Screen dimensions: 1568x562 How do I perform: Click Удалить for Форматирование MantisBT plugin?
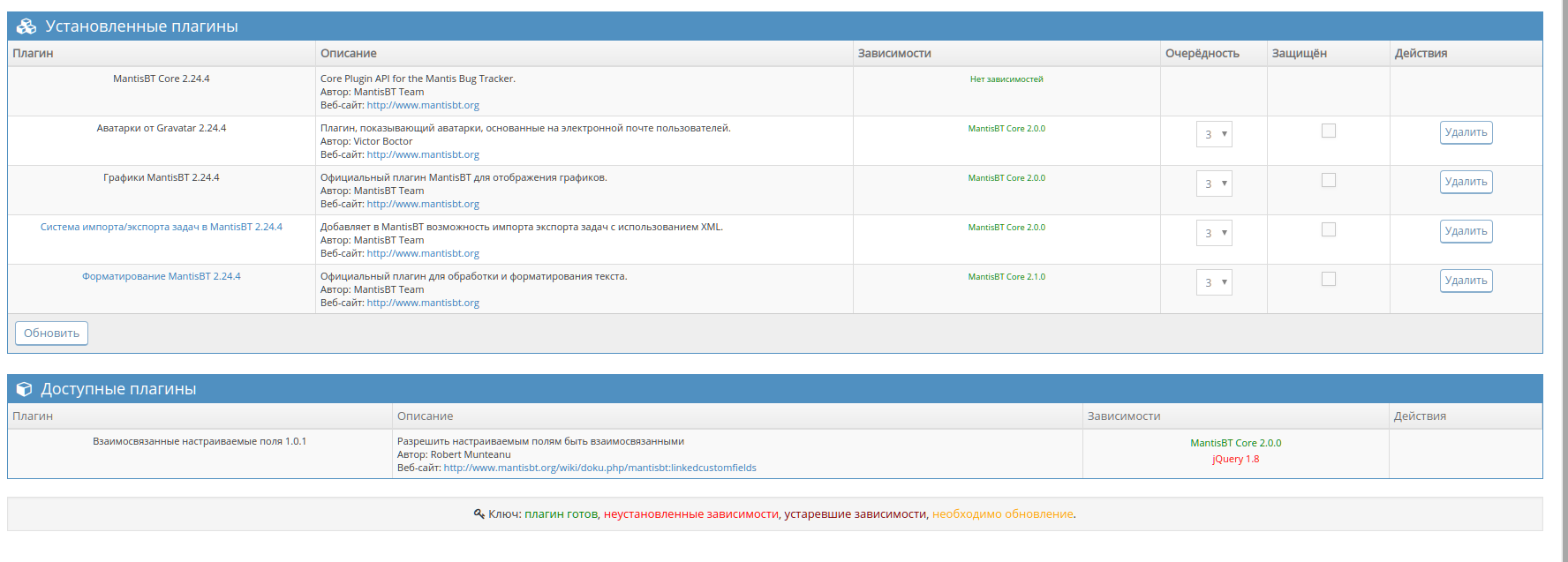(1466, 281)
